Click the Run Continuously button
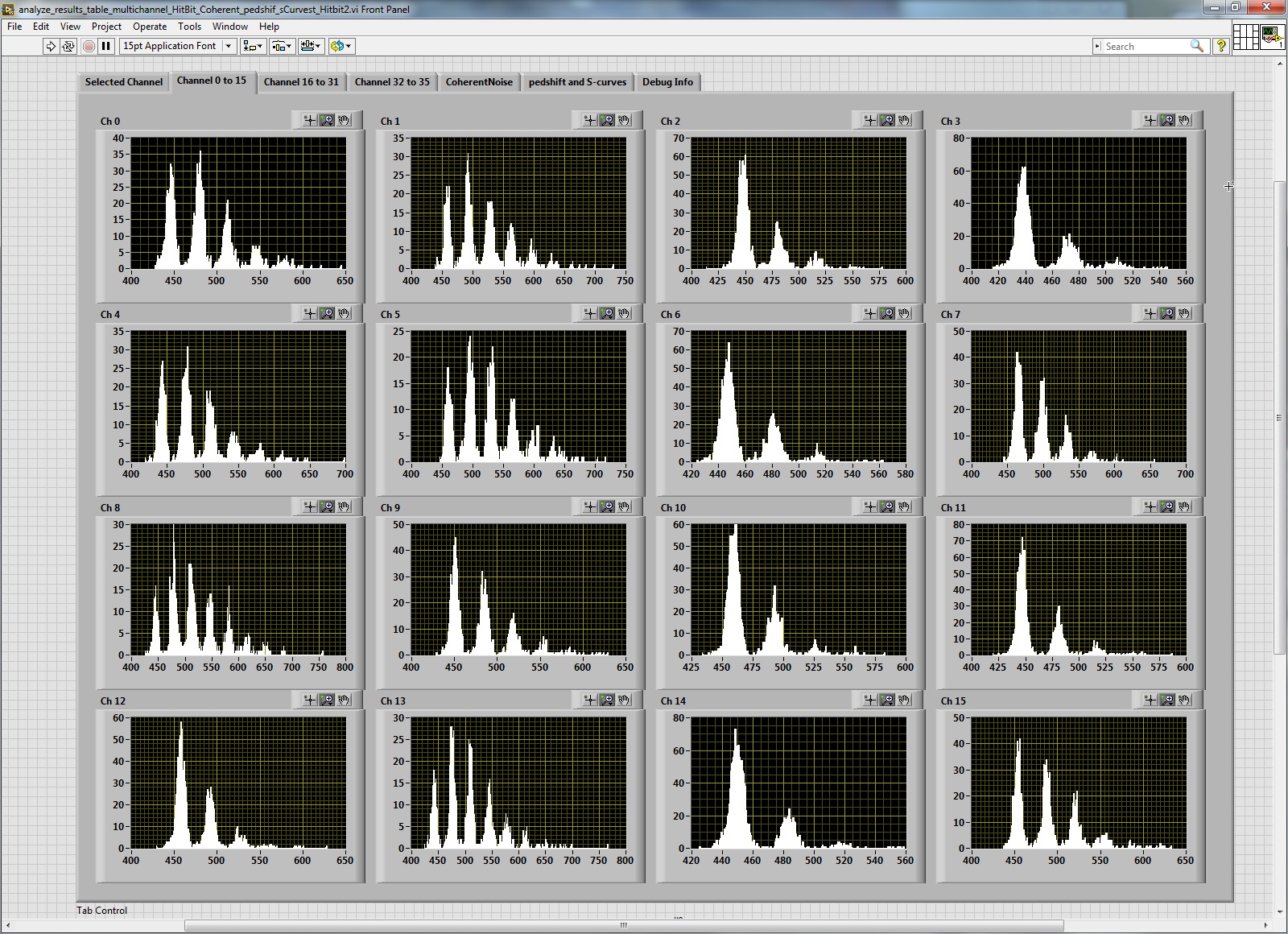Viewport: 1288px width, 934px height. 68,46
